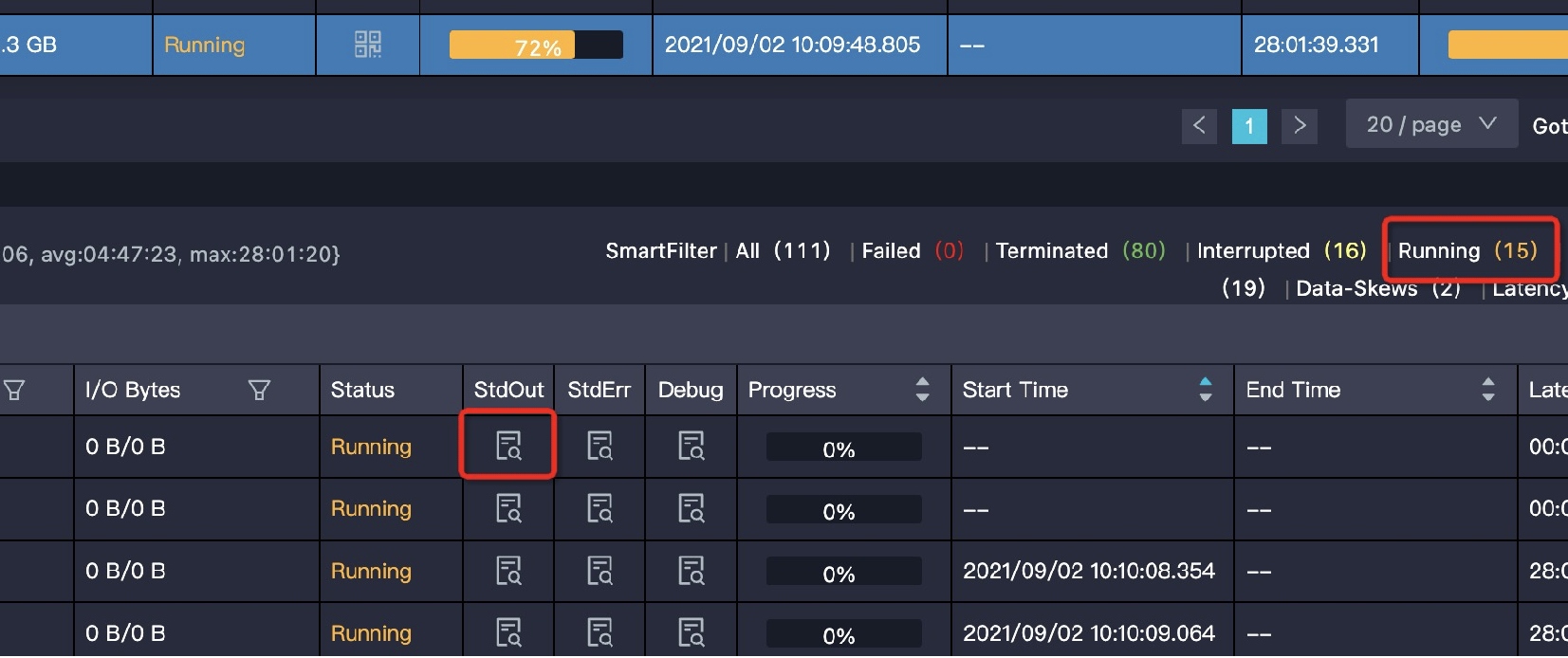Filter instances by Terminated (80)

(1080, 250)
